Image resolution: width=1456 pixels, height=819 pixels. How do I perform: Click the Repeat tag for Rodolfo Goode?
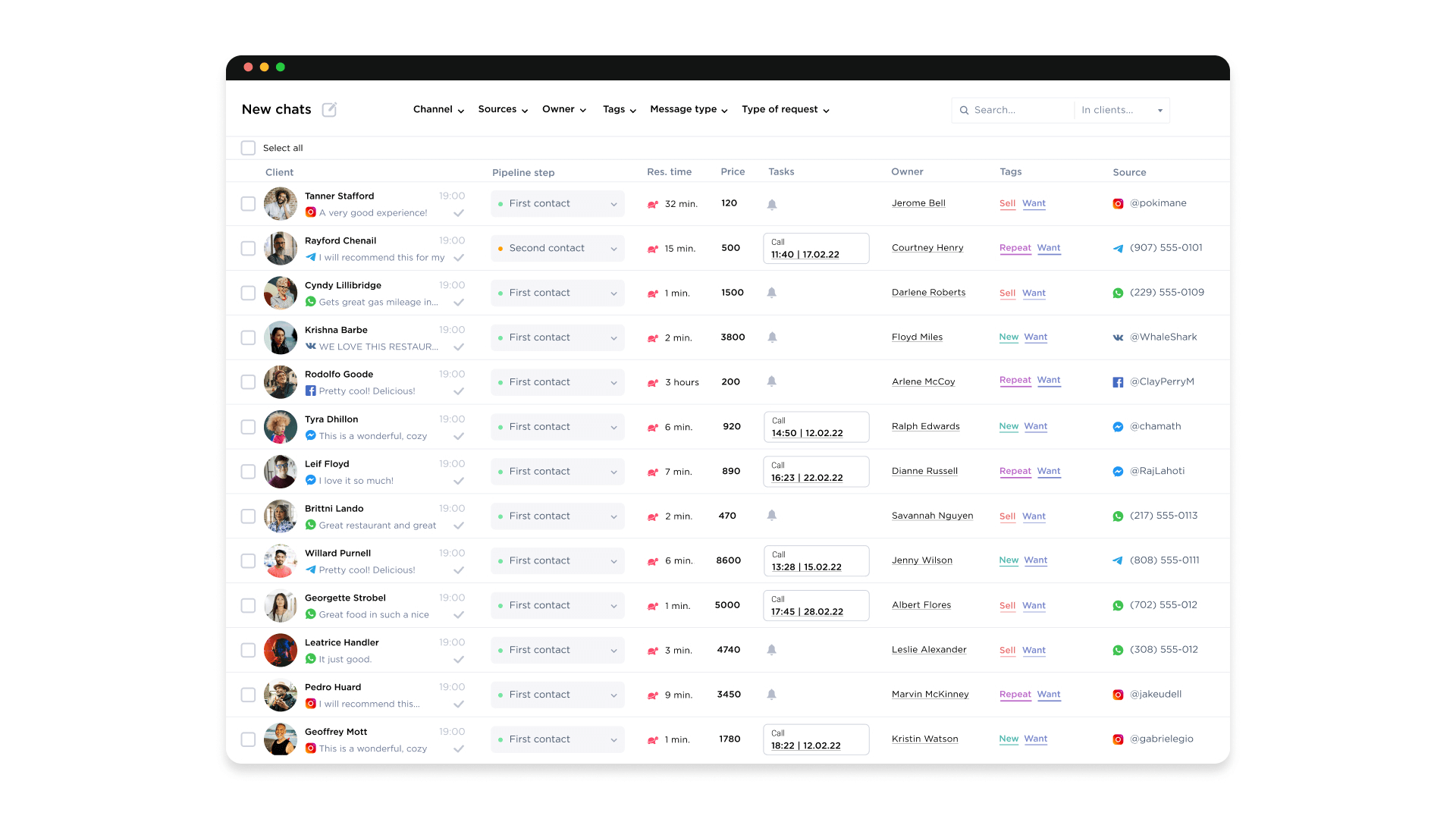(1015, 381)
